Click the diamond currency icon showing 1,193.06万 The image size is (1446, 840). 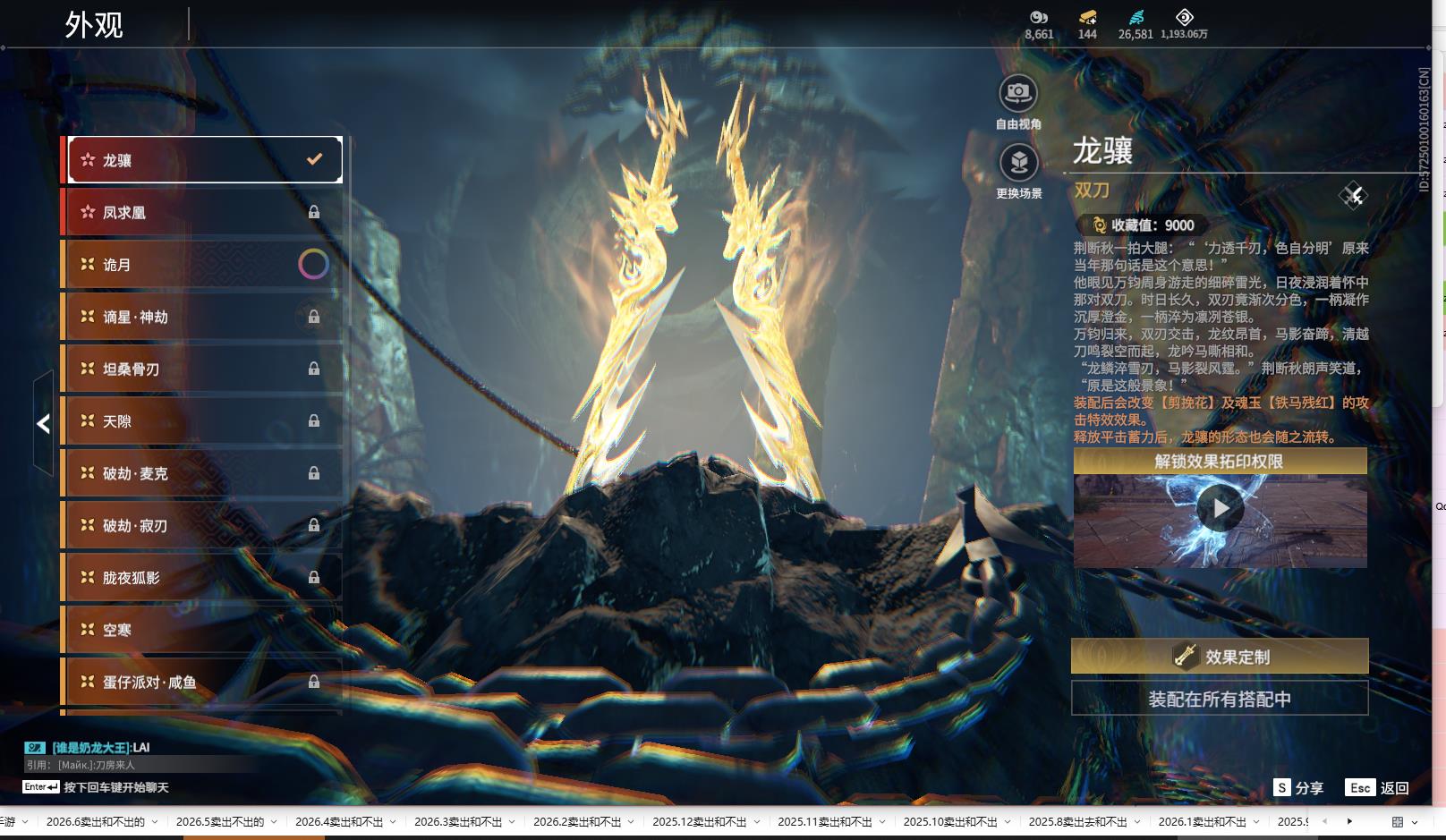[x=1184, y=17]
